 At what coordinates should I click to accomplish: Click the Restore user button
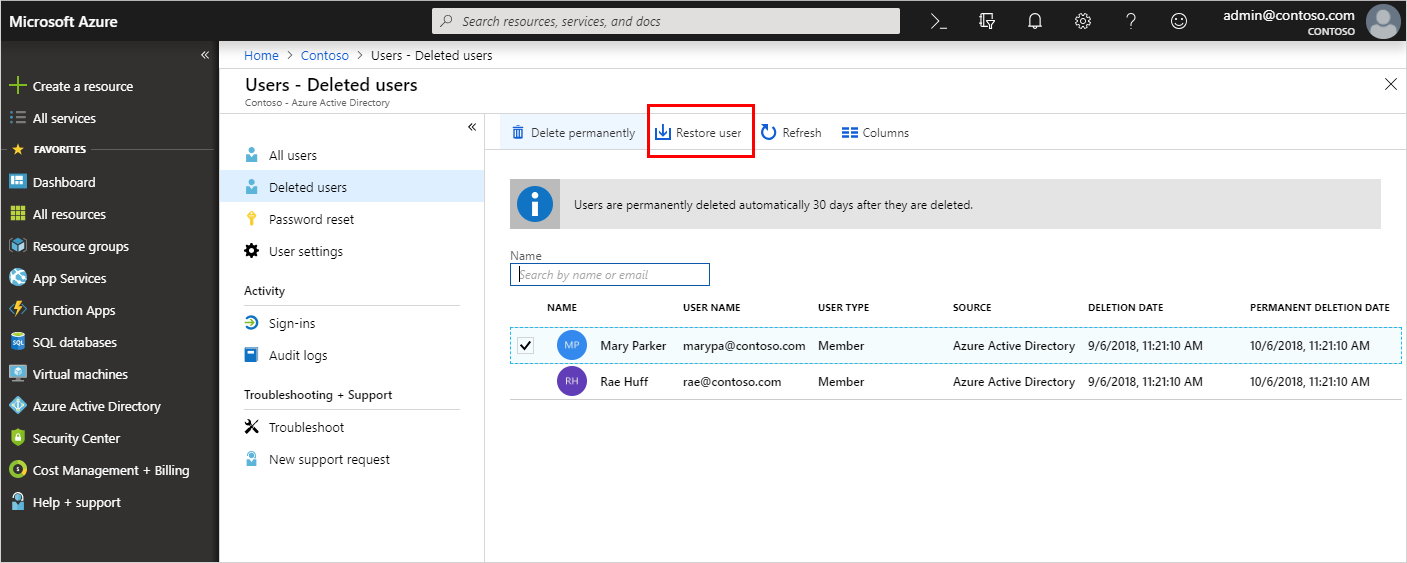pyautogui.click(x=699, y=132)
